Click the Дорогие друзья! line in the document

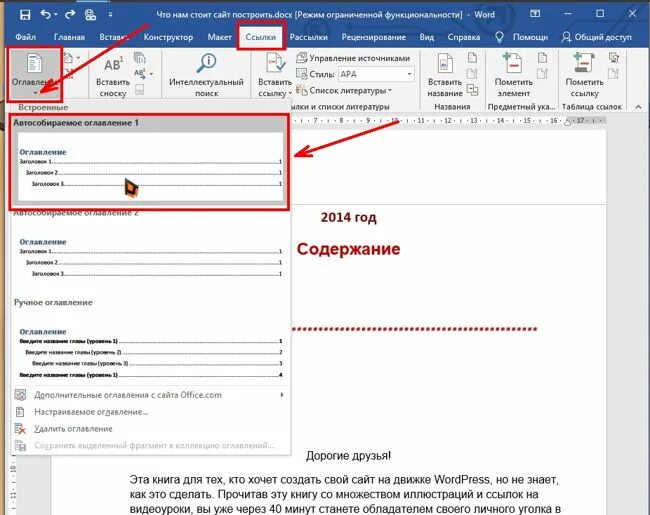pyautogui.click(x=348, y=456)
